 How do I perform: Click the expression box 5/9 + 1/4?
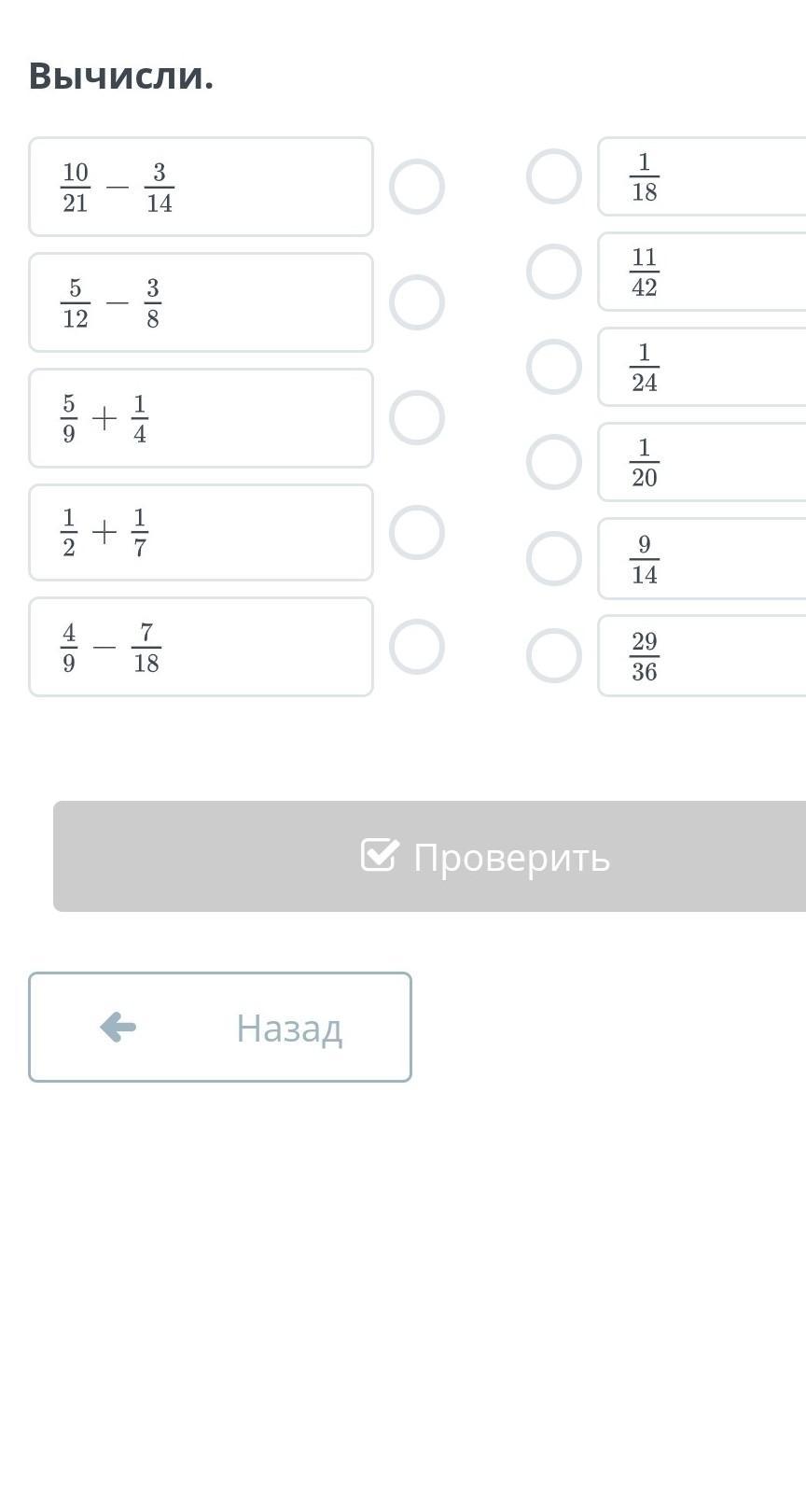pyautogui.click(x=201, y=418)
